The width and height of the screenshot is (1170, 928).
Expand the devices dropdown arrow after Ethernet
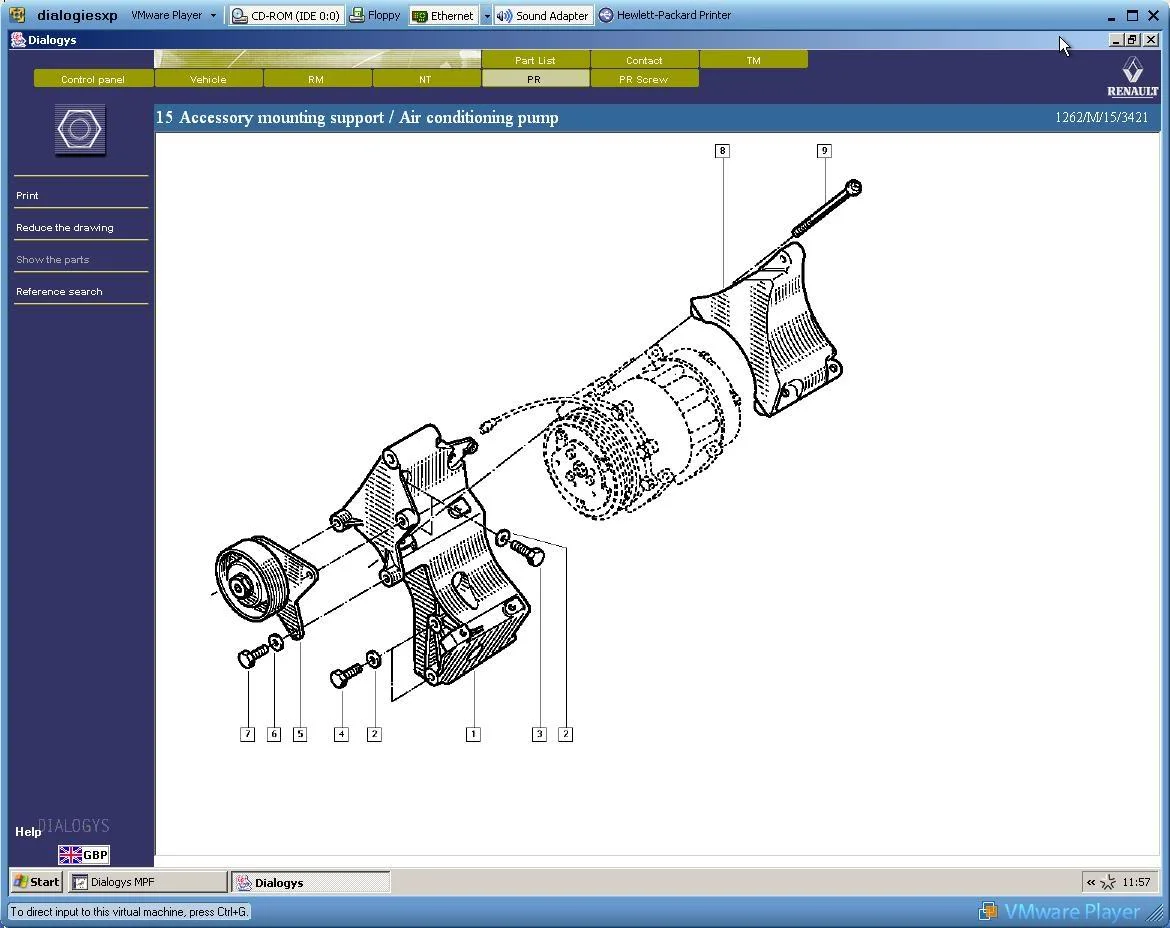pyautogui.click(x=487, y=16)
